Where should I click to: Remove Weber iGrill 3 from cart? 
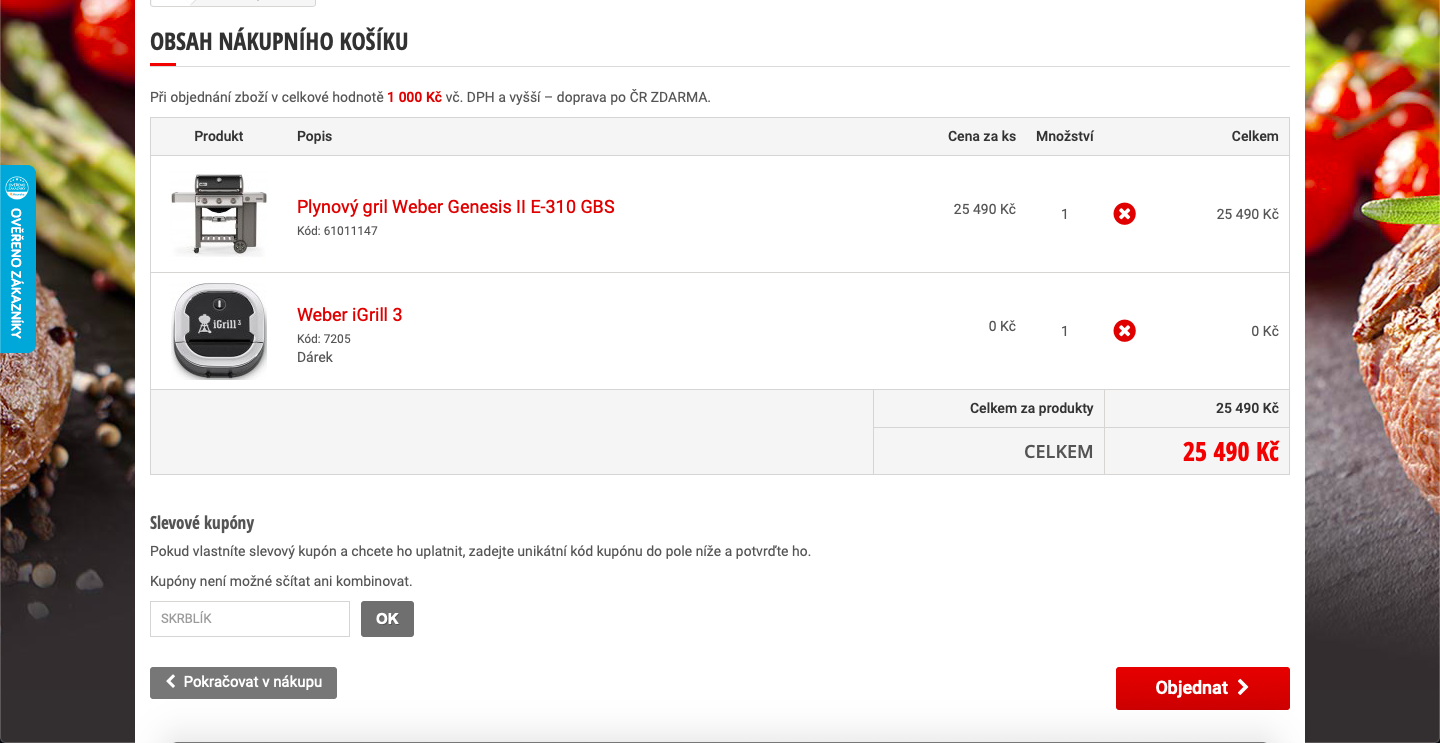point(1124,331)
